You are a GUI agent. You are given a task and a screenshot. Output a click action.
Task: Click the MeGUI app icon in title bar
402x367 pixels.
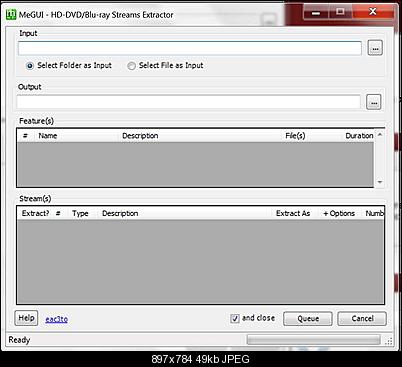[x=11, y=15]
